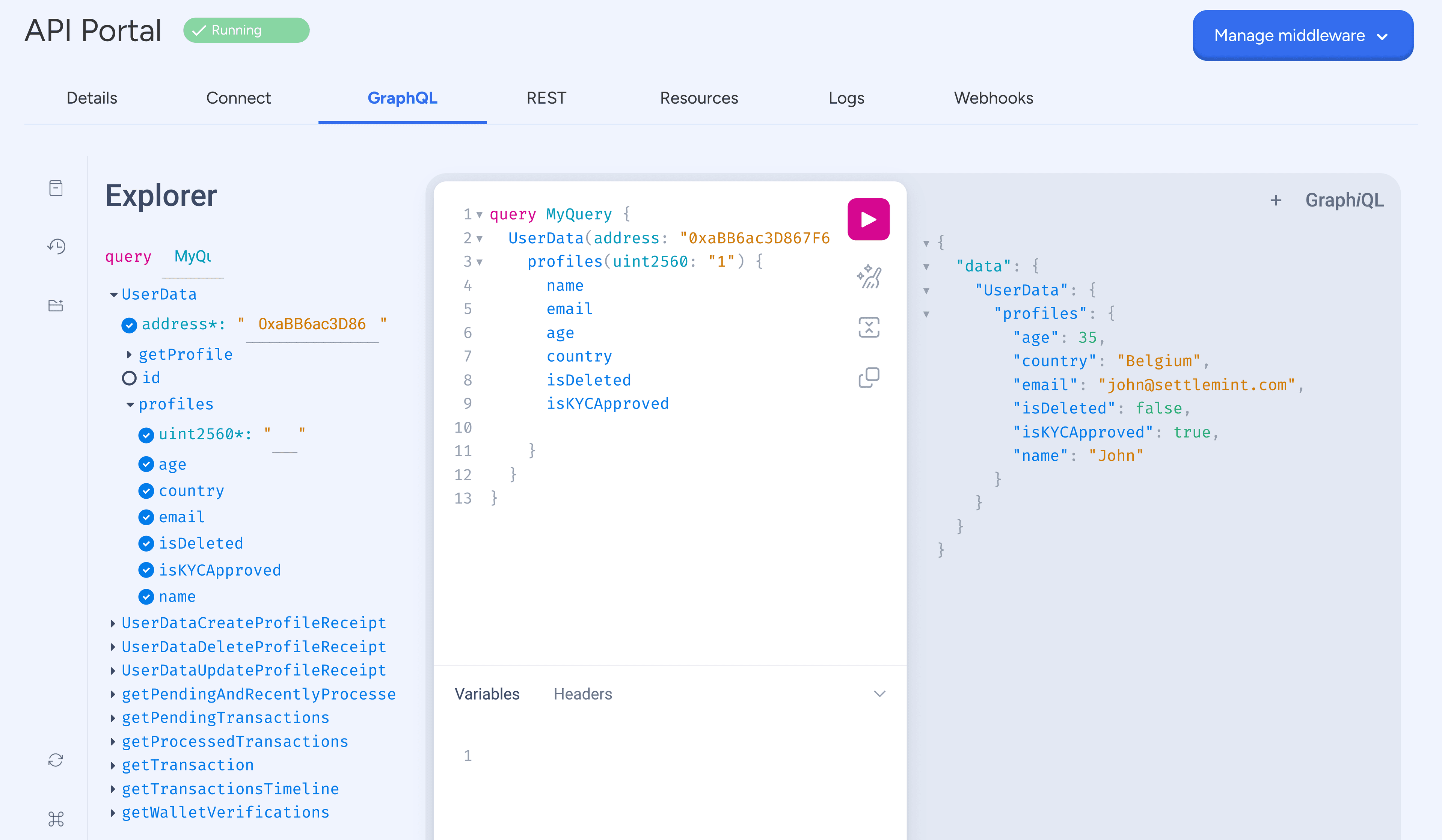Collapse the UserData tree node
The height and width of the screenshot is (840, 1442).
click(113, 295)
